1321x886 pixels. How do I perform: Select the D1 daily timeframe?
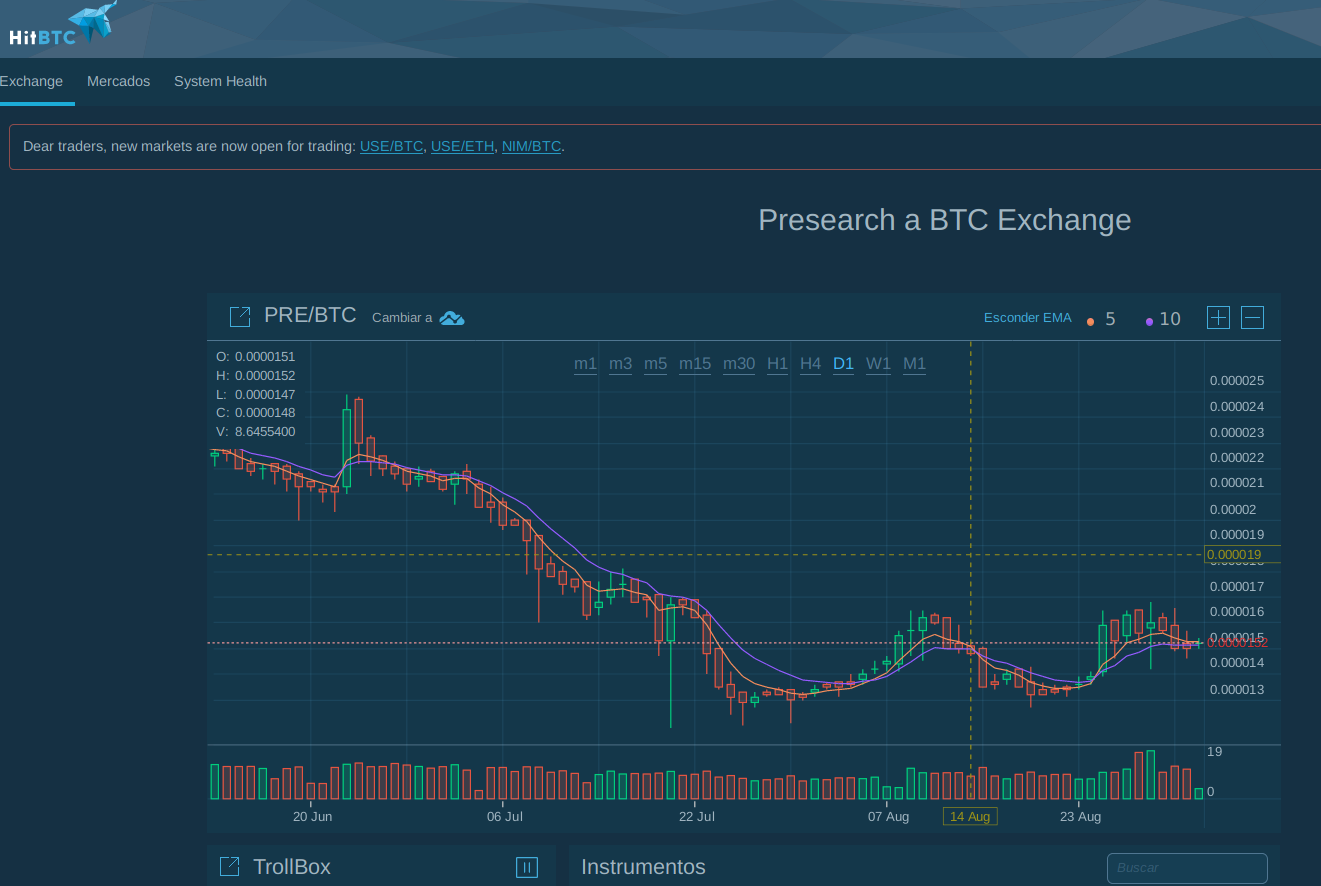(x=843, y=364)
